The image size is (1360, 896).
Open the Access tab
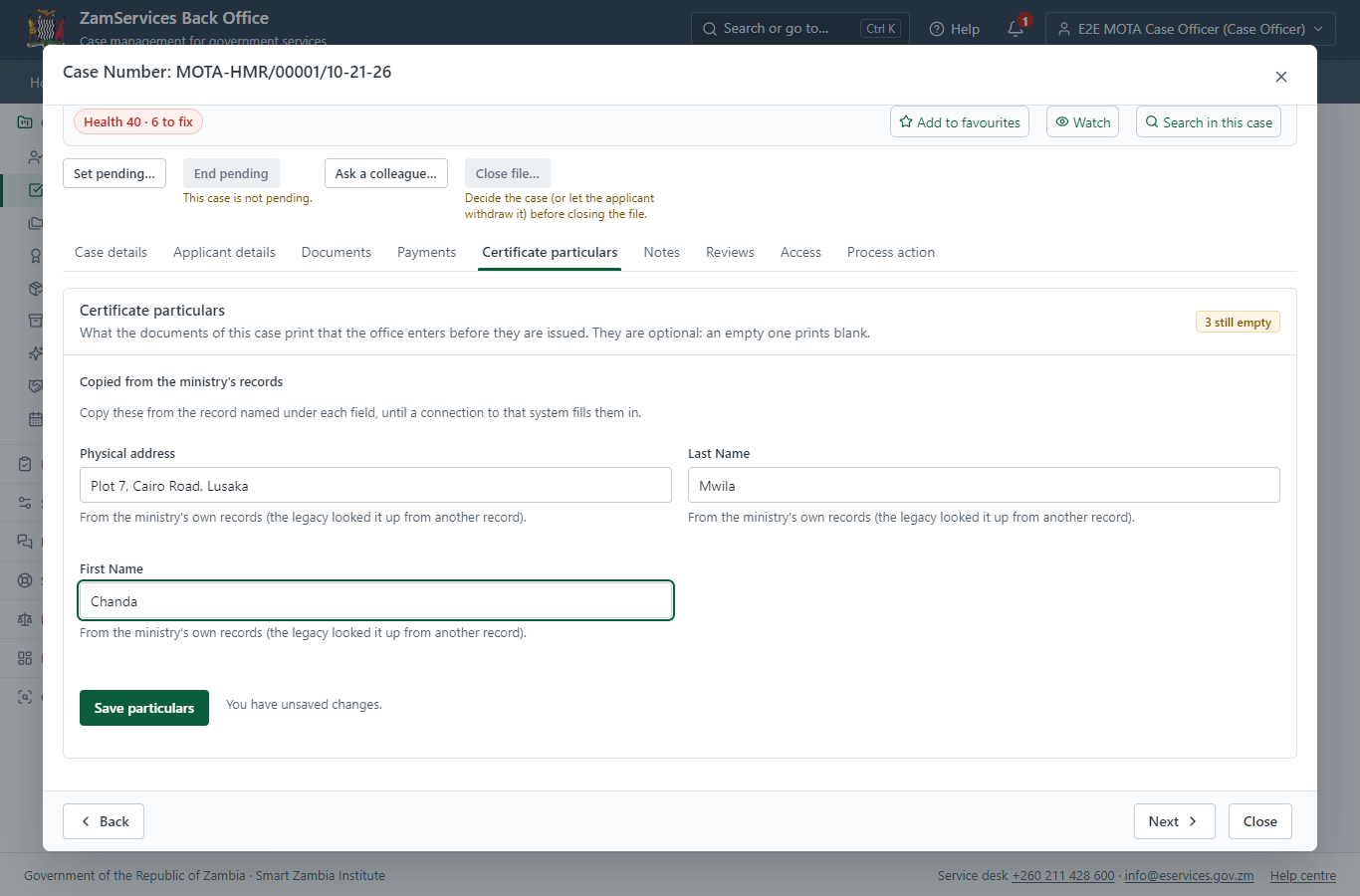(x=800, y=252)
